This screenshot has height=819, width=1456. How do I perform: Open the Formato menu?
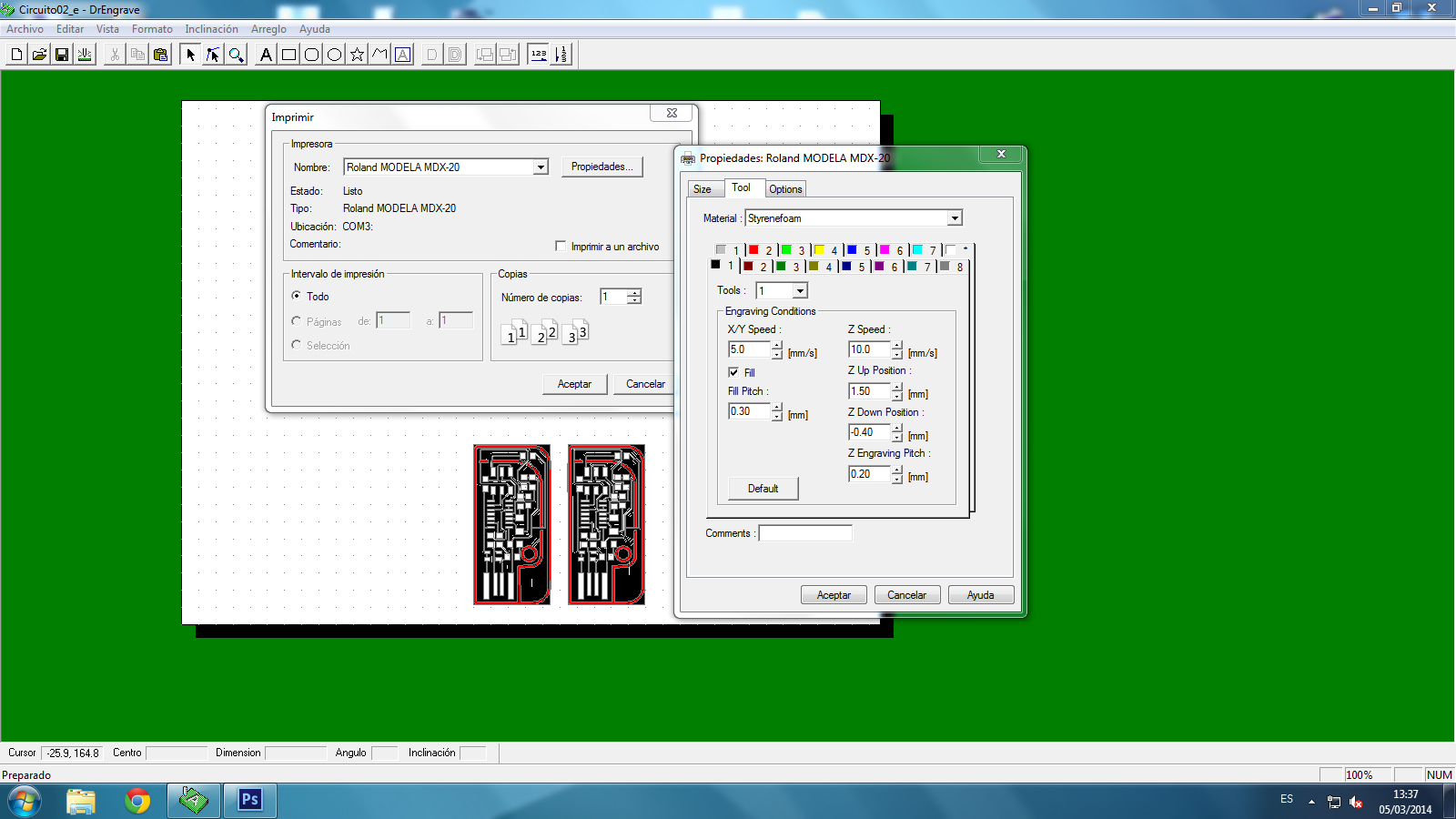coord(152,29)
